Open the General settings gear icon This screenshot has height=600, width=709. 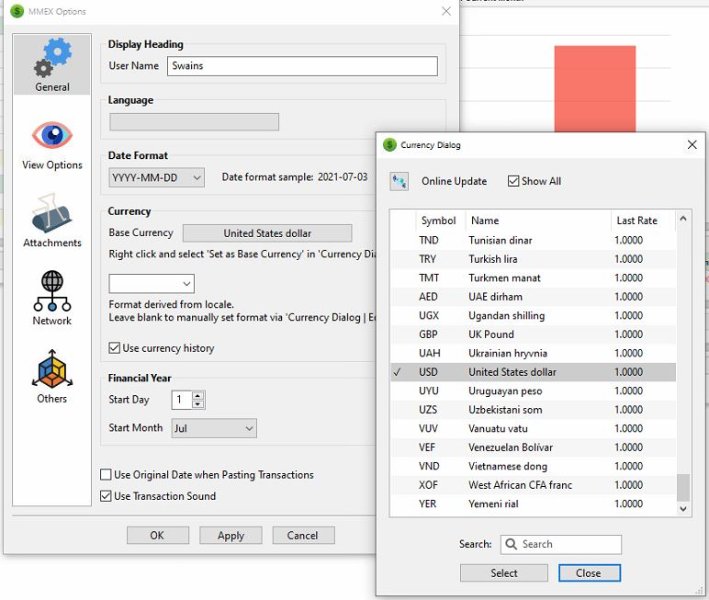[x=52, y=60]
